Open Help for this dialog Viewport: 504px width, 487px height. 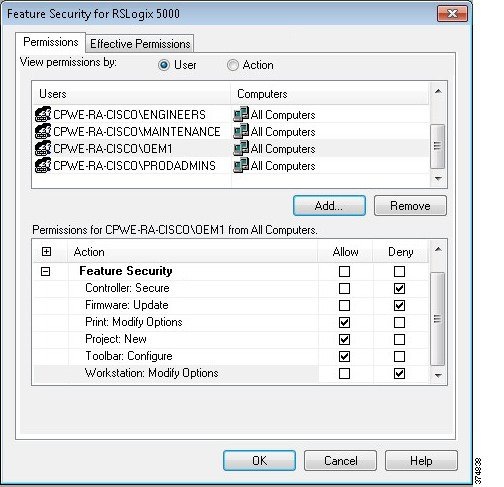coord(421,461)
